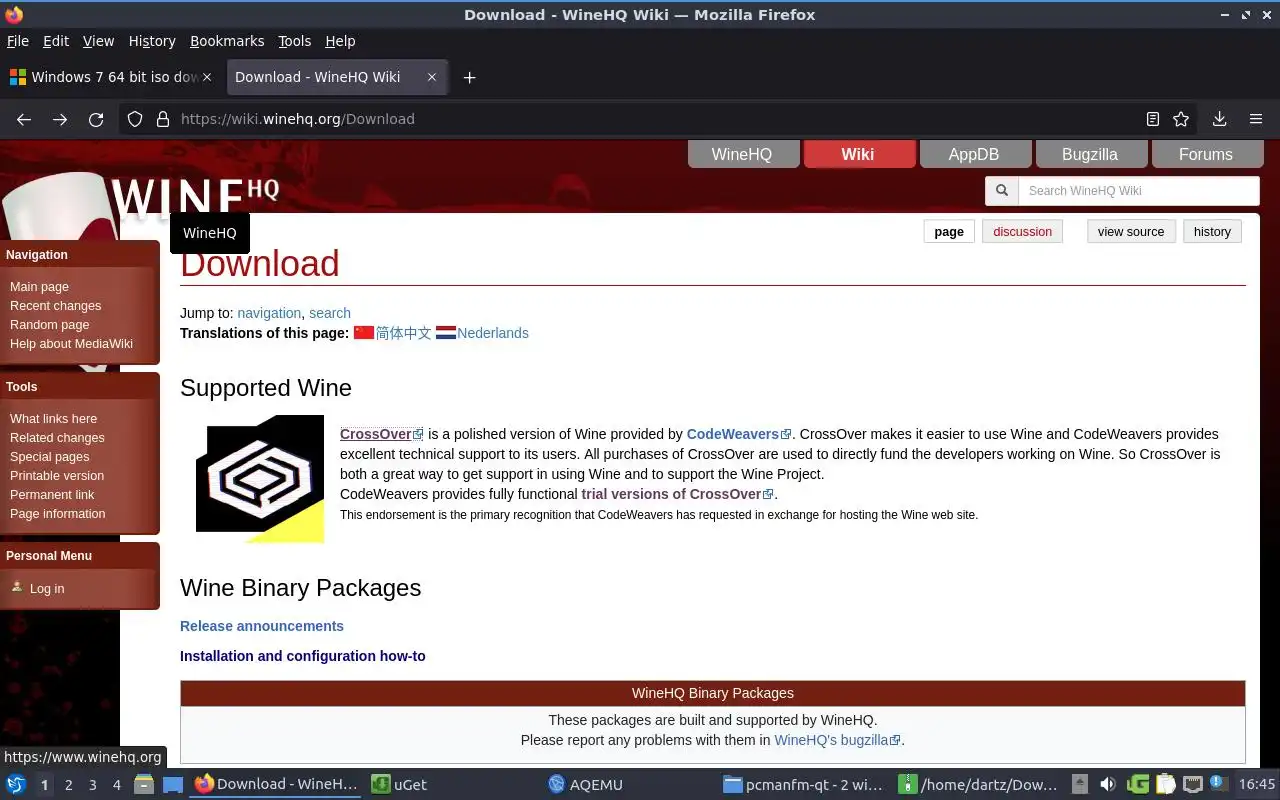Click the WineHQ logo
This screenshot has height=800, width=1280.
point(195,197)
